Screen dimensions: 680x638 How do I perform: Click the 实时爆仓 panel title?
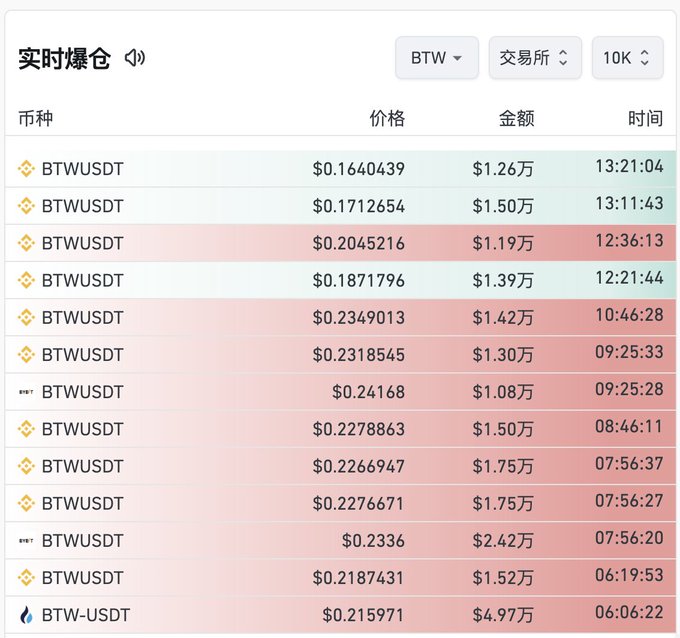coord(65,59)
